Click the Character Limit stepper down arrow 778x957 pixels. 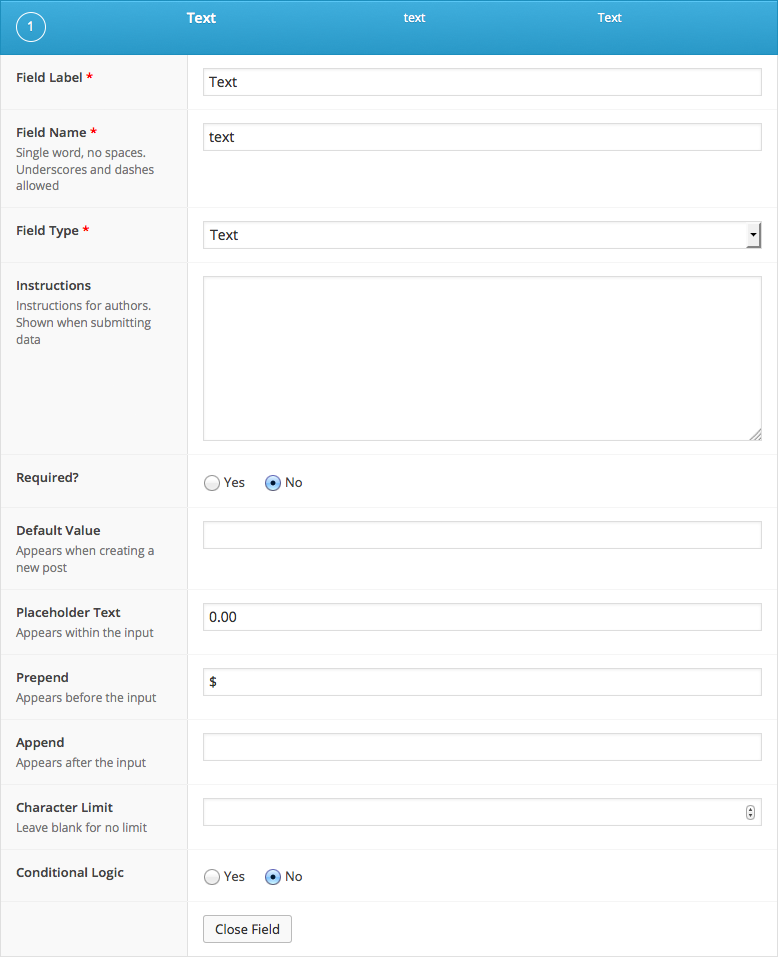pos(750,816)
